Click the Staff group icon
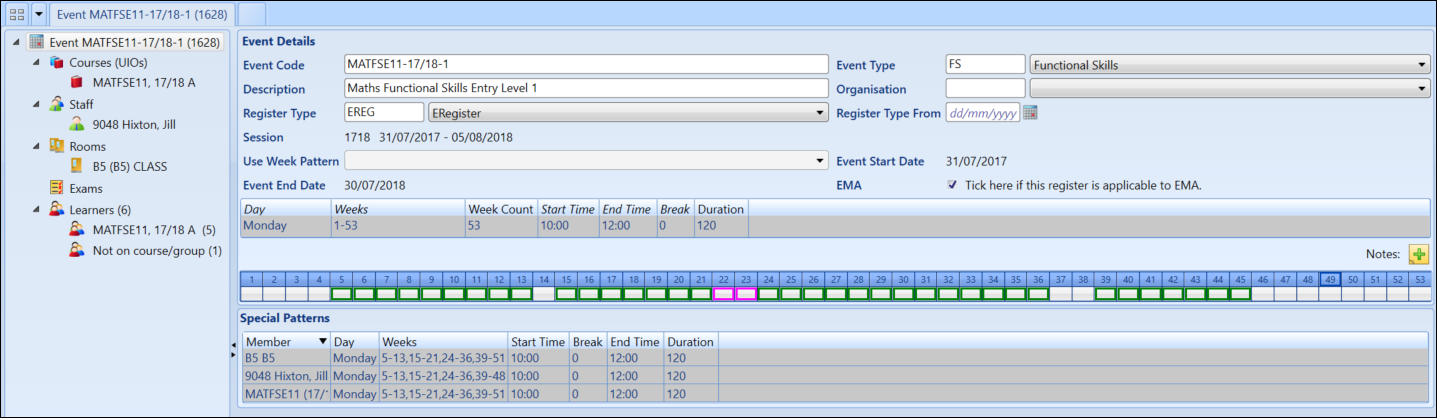Image resolution: width=1437 pixels, height=418 pixels. (57, 104)
